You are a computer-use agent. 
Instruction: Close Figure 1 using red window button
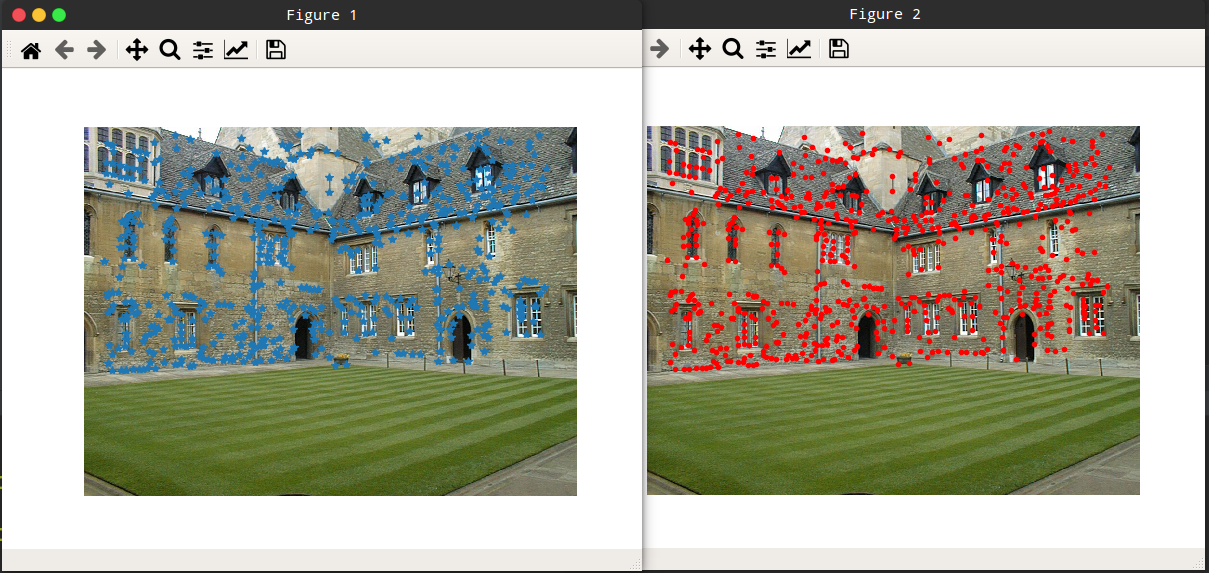tap(19, 15)
